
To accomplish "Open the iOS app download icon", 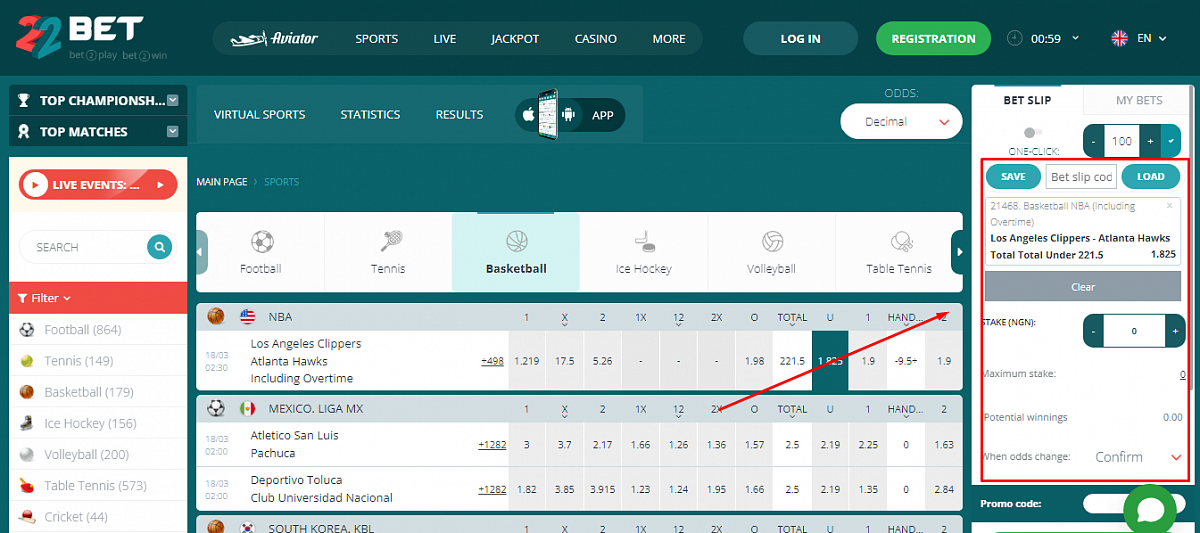I will point(527,115).
